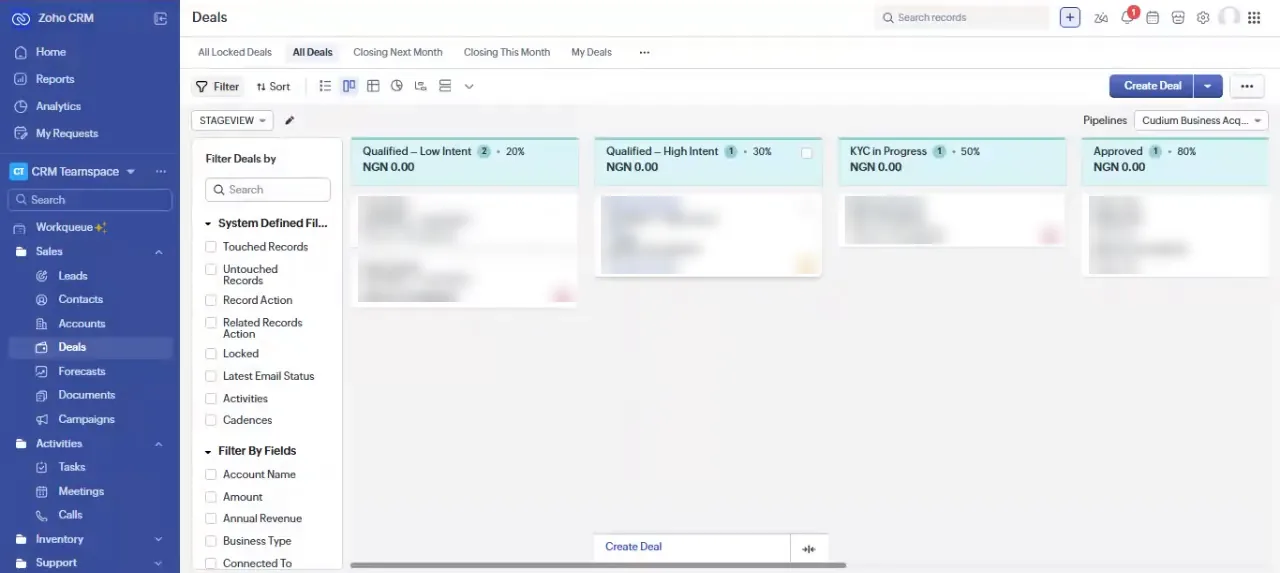Open the STAGEVIEW dropdown

[232, 120]
